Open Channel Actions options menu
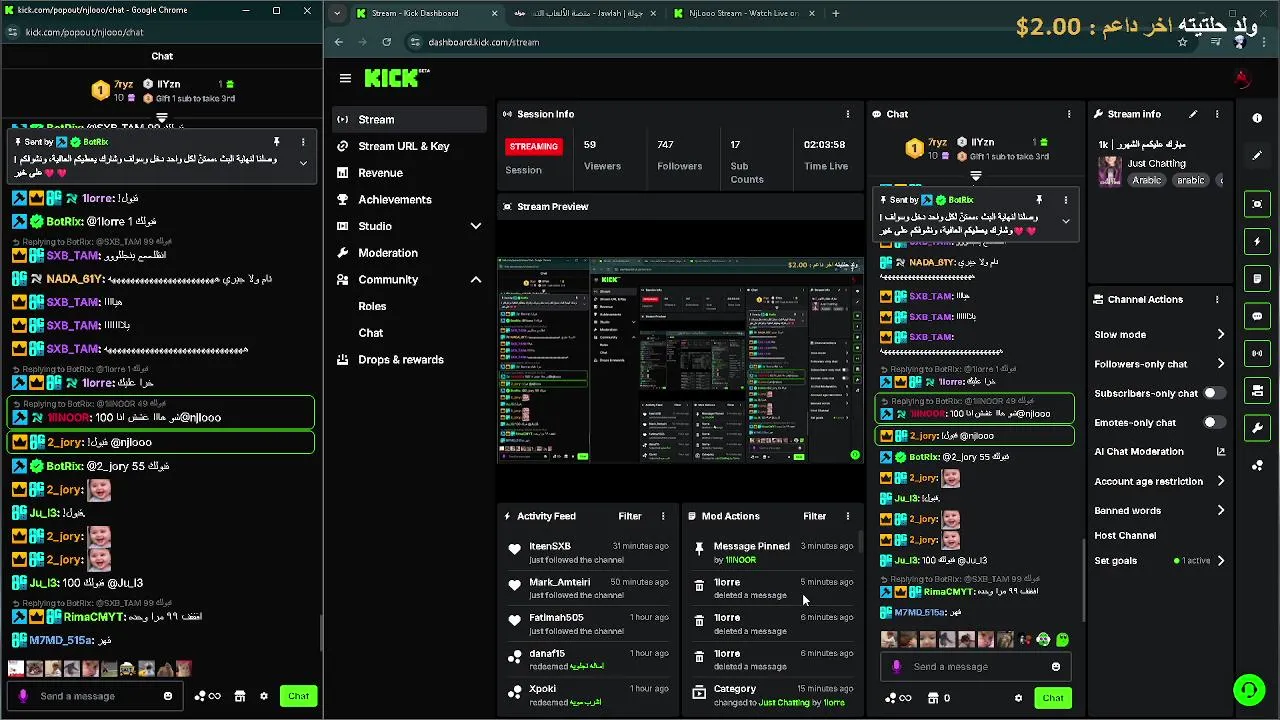1280x720 pixels. 1217,299
